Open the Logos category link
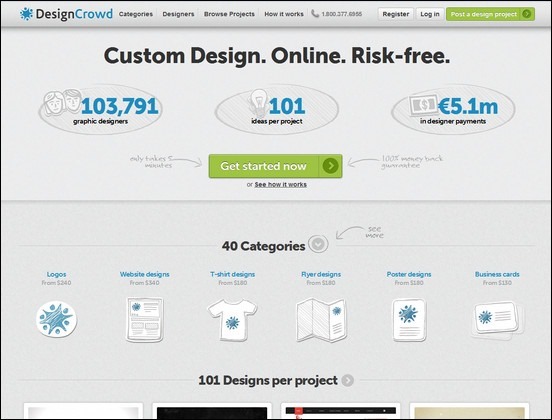552x420 pixels. tap(56, 274)
